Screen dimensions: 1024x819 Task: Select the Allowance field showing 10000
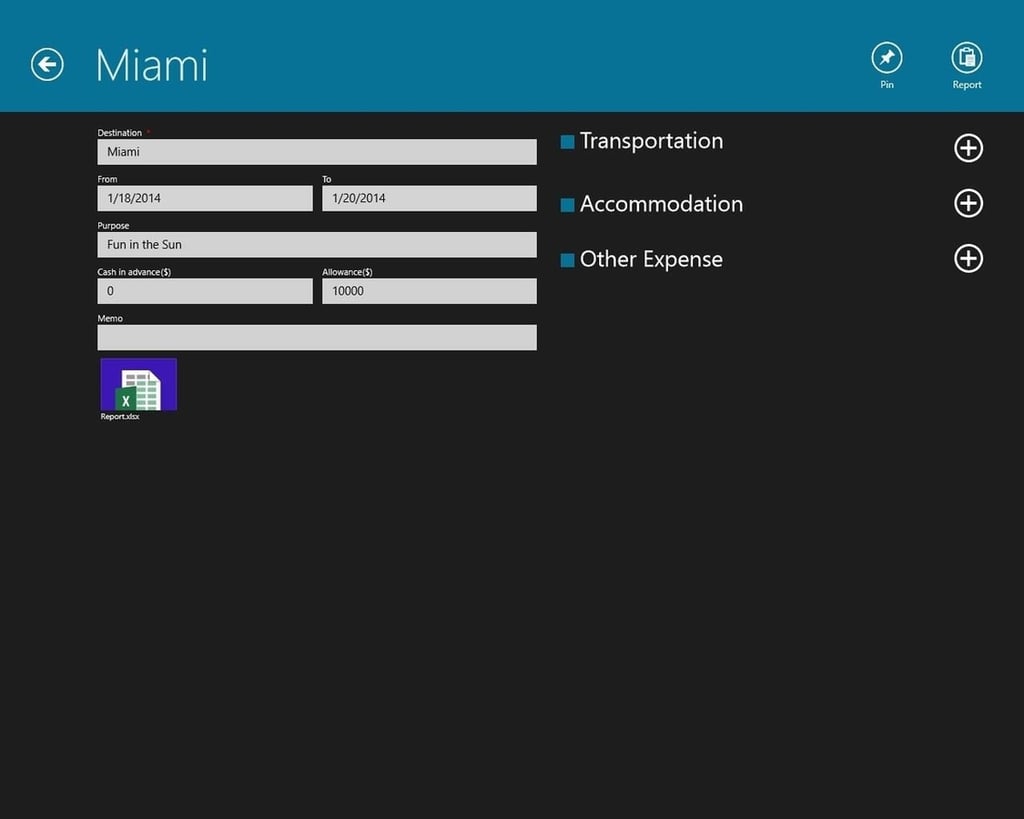tap(429, 291)
